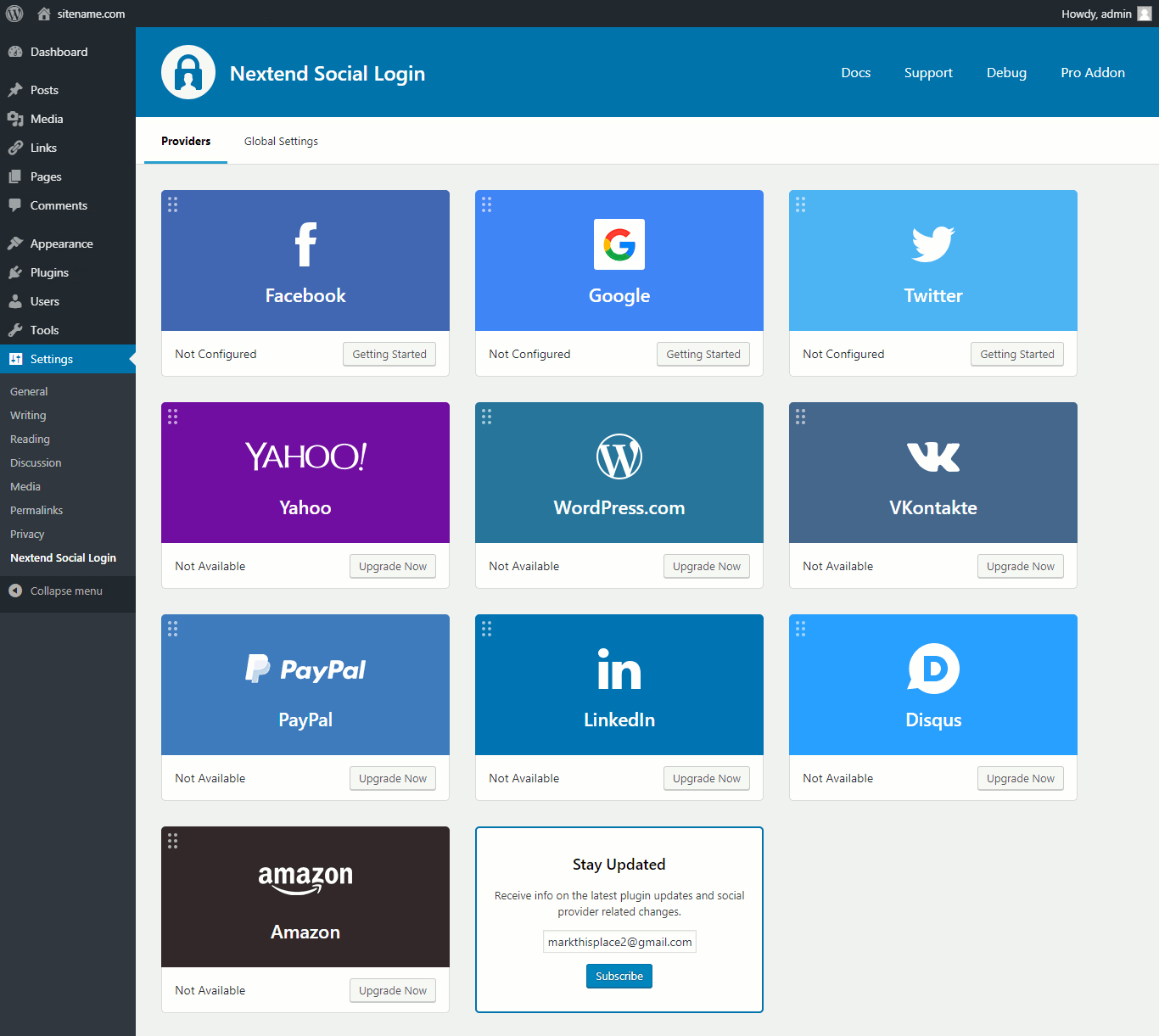Click the drag handle on Amazon card
The width and height of the screenshot is (1159, 1036).
tap(173, 841)
